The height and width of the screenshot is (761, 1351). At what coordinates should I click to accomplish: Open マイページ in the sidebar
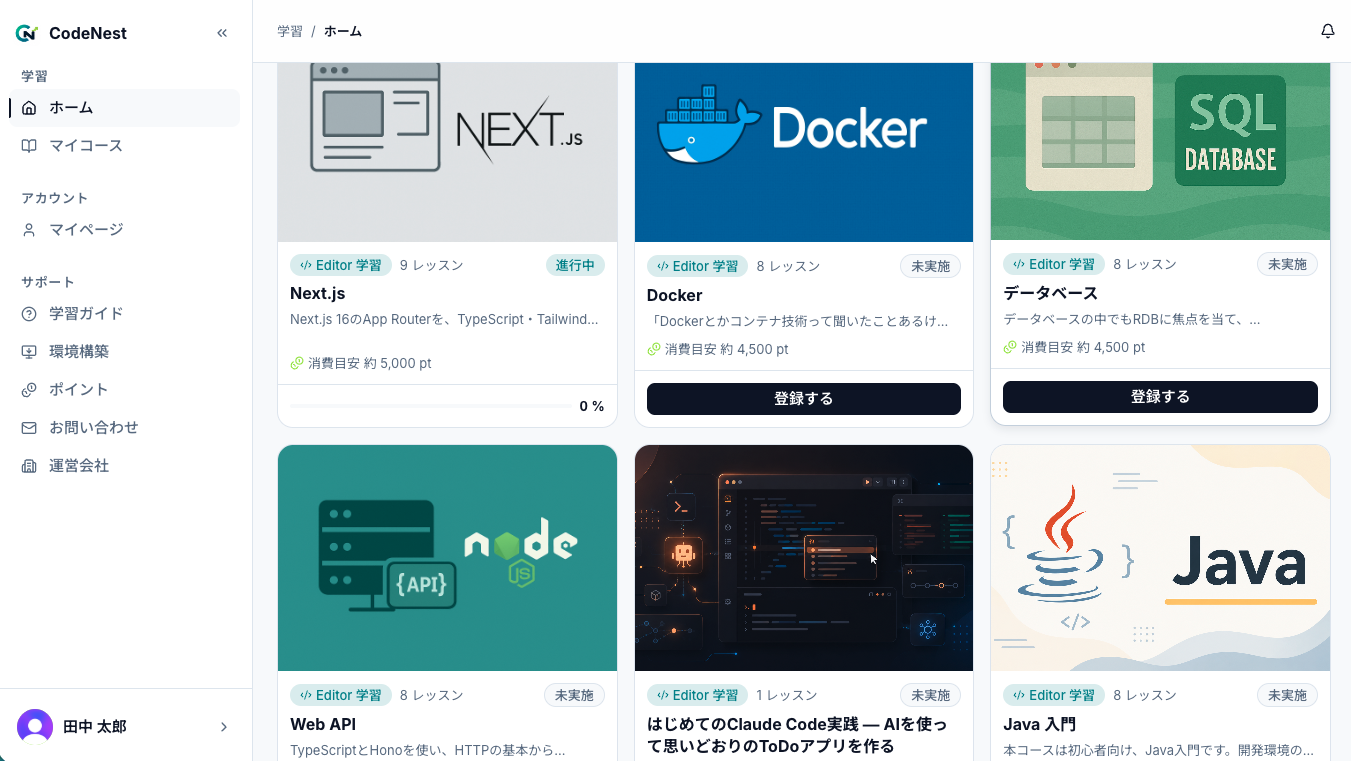pyautogui.click(x=125, y=230)
